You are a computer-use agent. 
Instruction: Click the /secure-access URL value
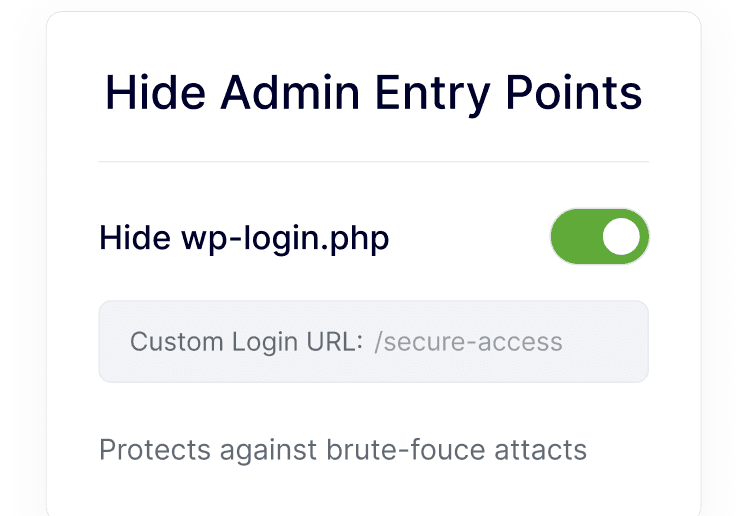click(468, 342)
